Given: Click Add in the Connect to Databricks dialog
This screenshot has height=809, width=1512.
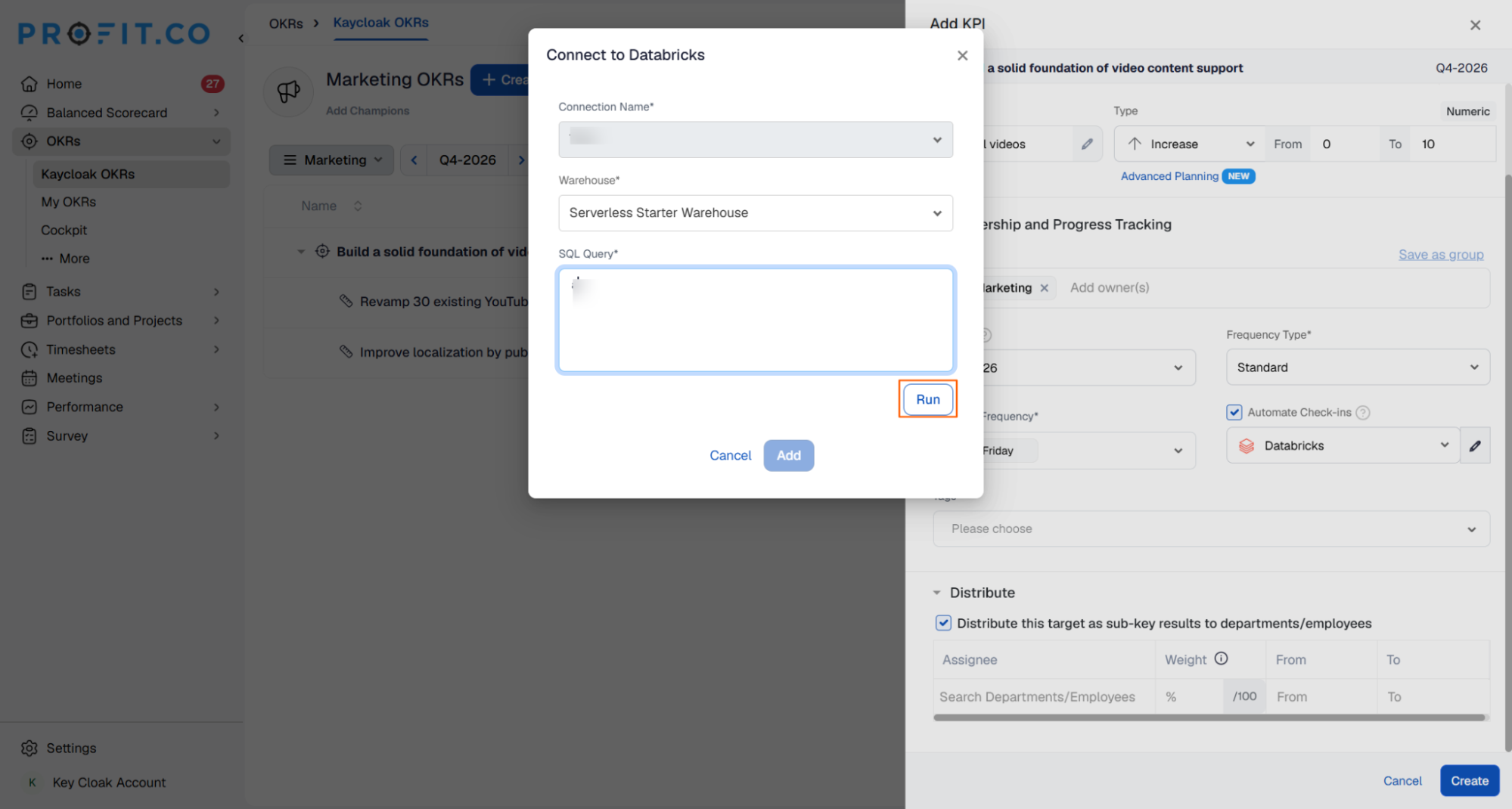Looking at the screenshot, I should click(788, 455).
